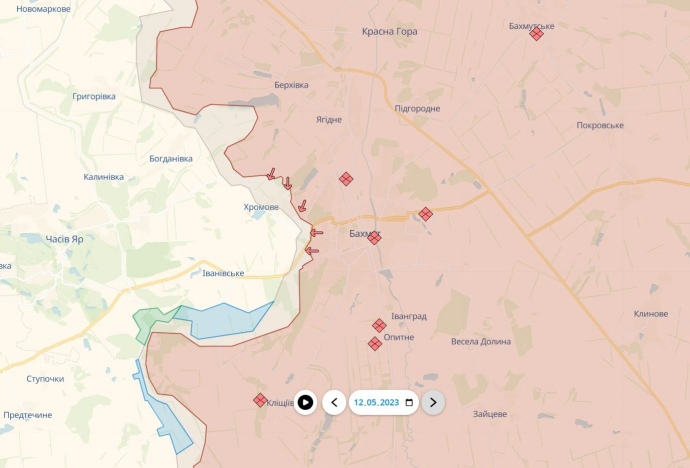Select the unit marker next to Кліщіївка
The image size is (690, 468).
[x=260, y=400]
